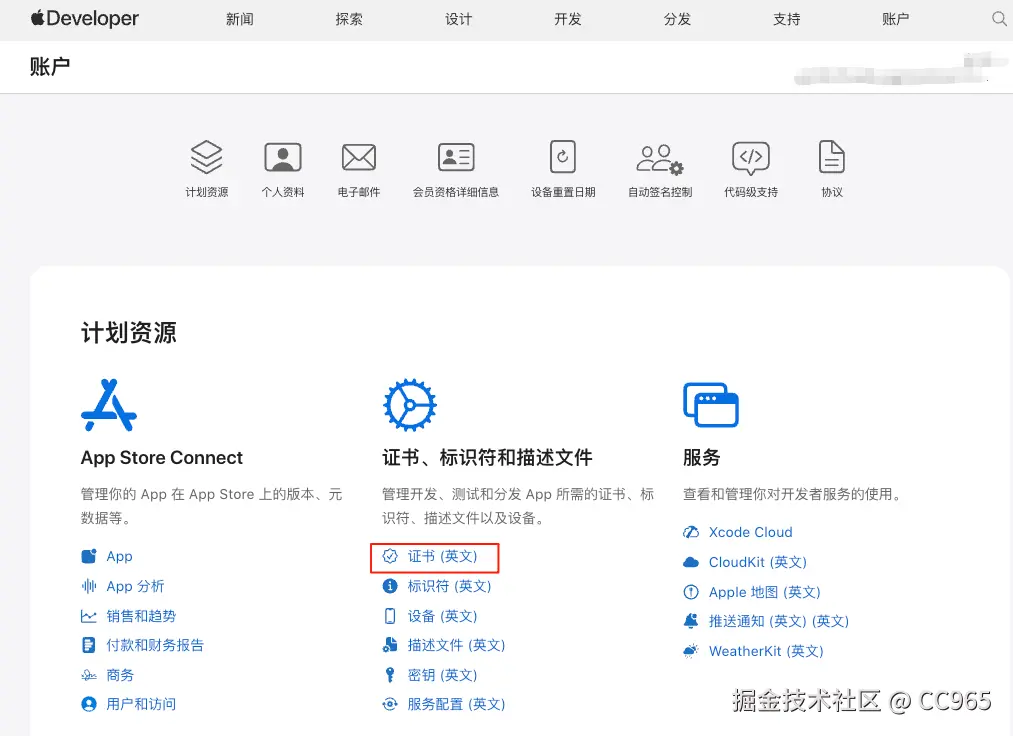Click the 服务 windows large icon
The image size is (1013, 736).
[711, 405]
